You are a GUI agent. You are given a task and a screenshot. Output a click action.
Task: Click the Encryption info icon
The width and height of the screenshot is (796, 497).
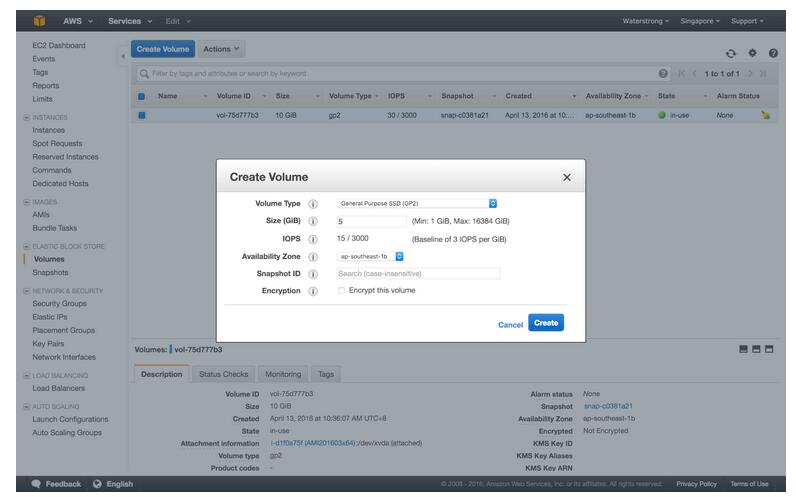coord(313,291)
